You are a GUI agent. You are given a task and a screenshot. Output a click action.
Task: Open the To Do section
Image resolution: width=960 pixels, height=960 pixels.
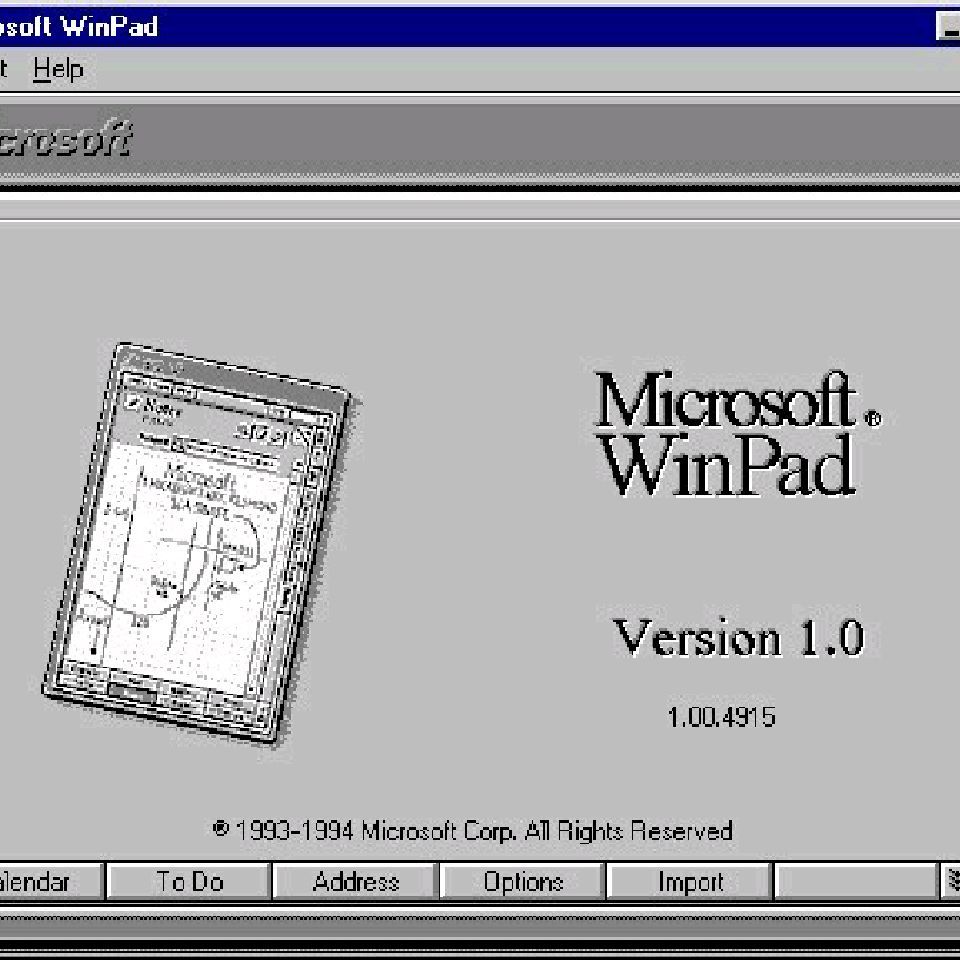point(189,882)
